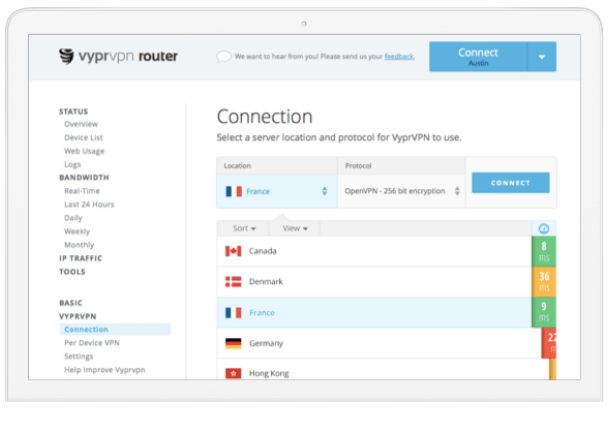Viewport: 611px width, 421px height.
Task: Click the Connect Austin button
Action: (478, 57)
